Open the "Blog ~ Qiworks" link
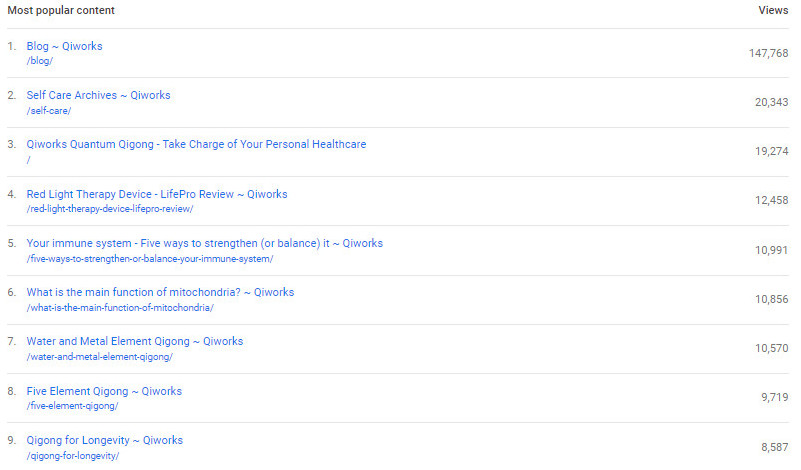 64,46
